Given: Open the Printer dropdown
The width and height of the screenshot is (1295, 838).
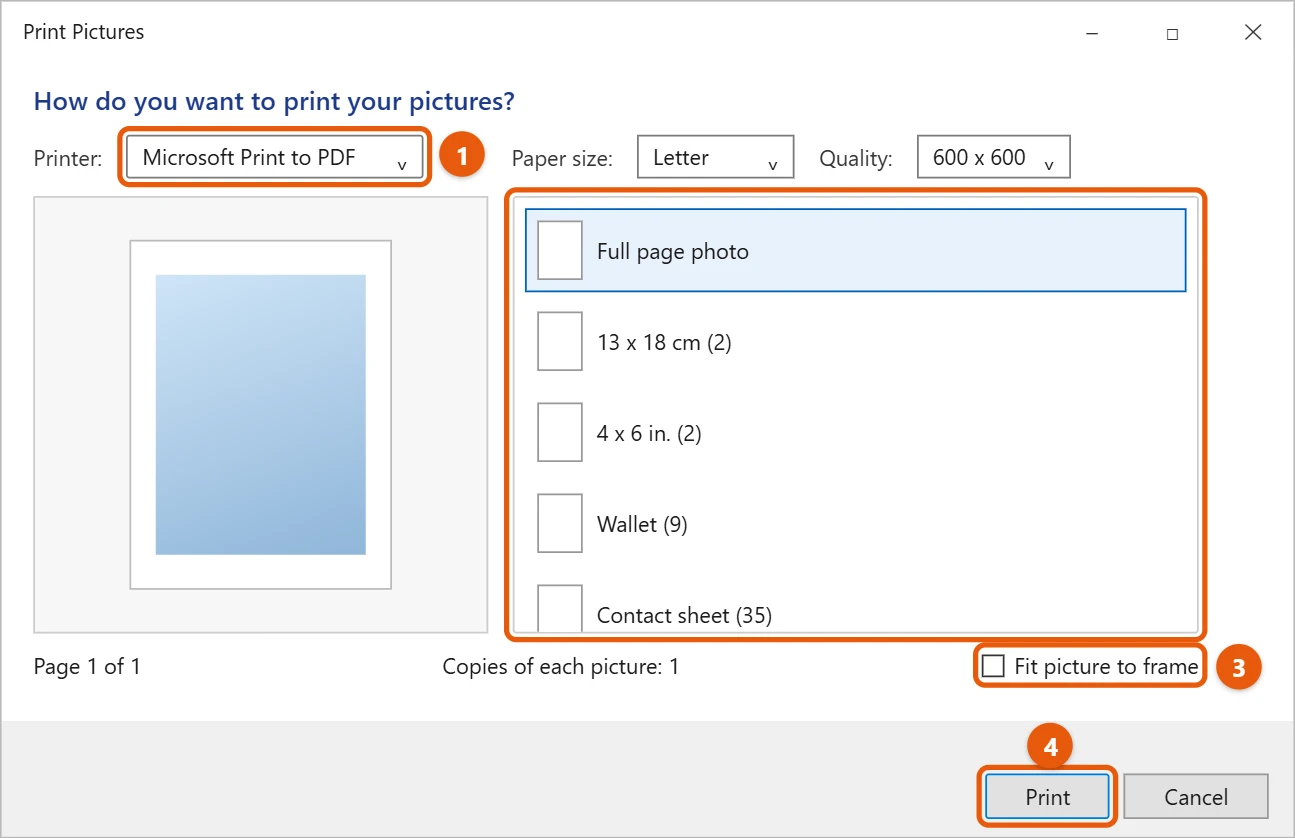Looking at the screenshot, I should point(275,157).
